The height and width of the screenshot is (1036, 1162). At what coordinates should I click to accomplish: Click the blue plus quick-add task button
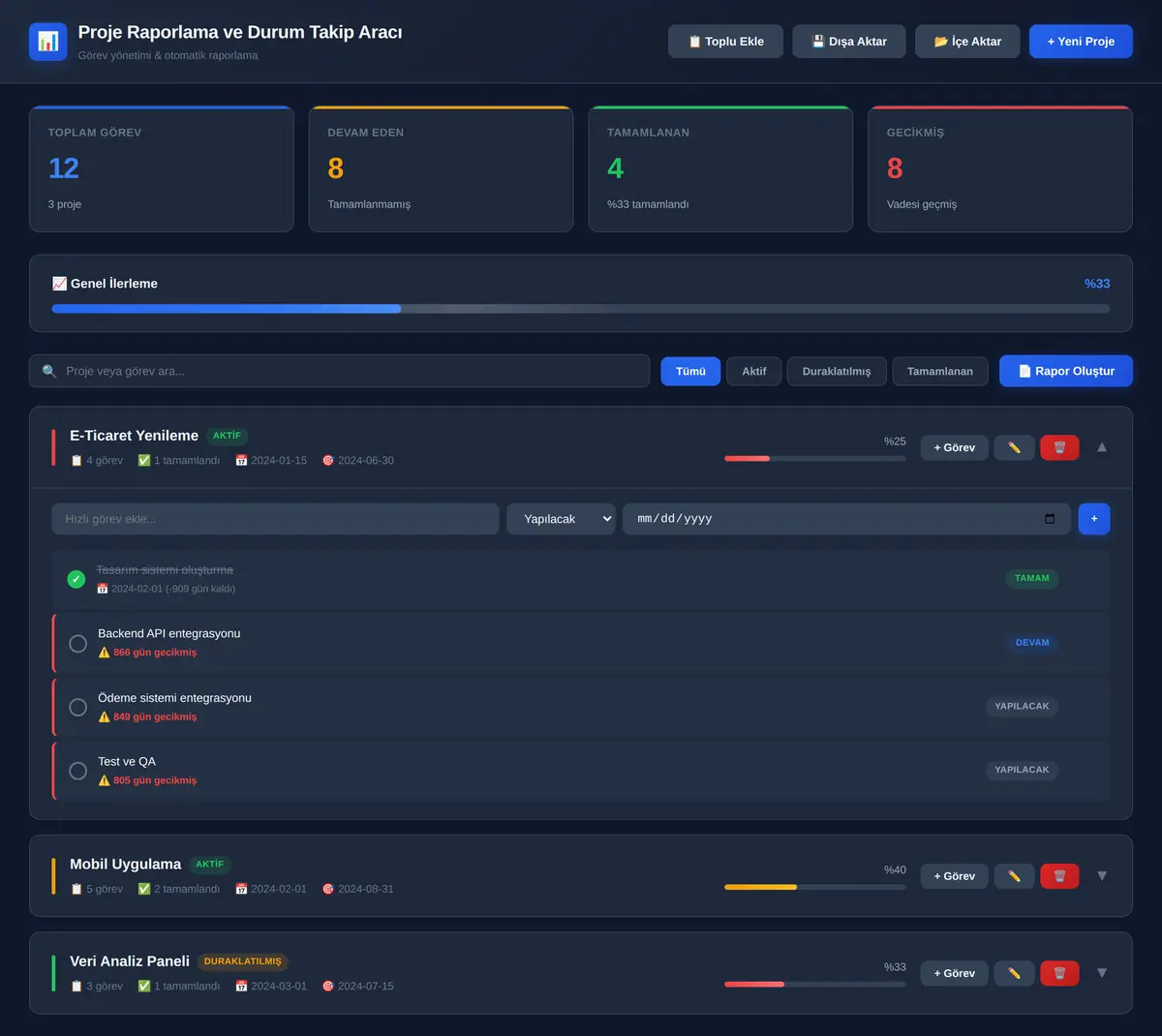[1094, 519]
